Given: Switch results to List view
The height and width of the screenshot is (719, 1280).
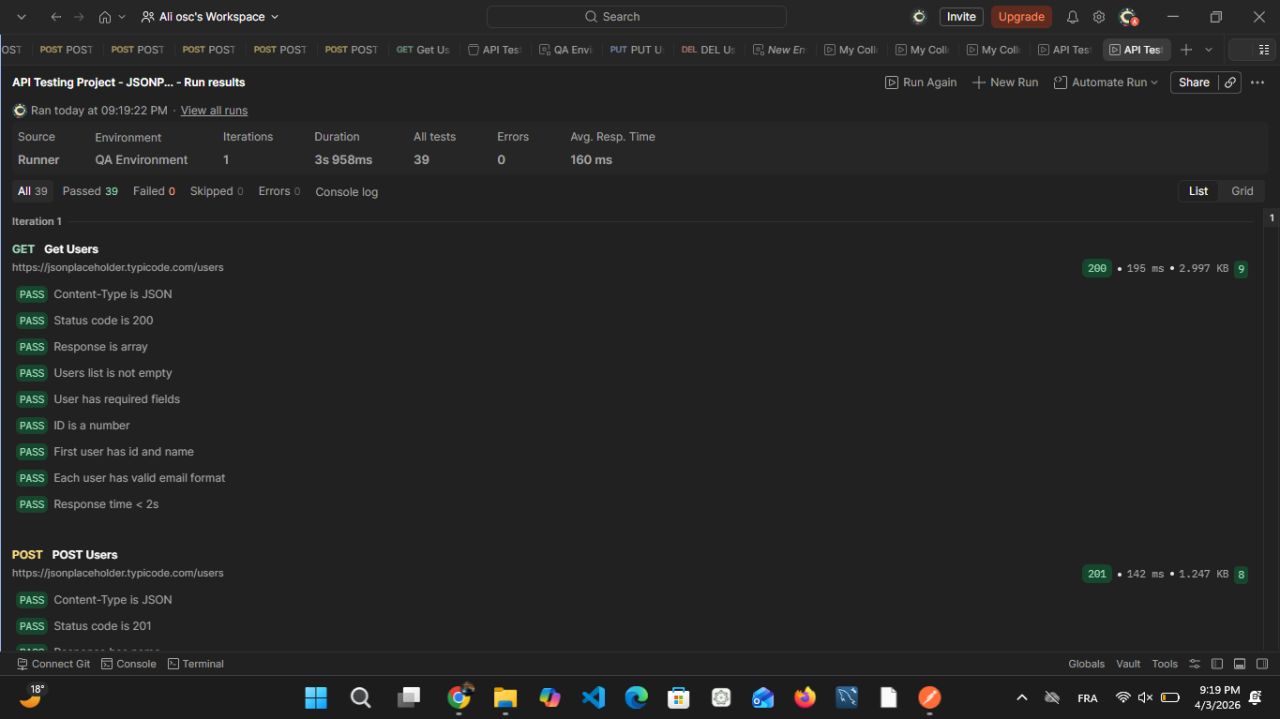Looking at the screenshot, I should [x=1198, y=191].
